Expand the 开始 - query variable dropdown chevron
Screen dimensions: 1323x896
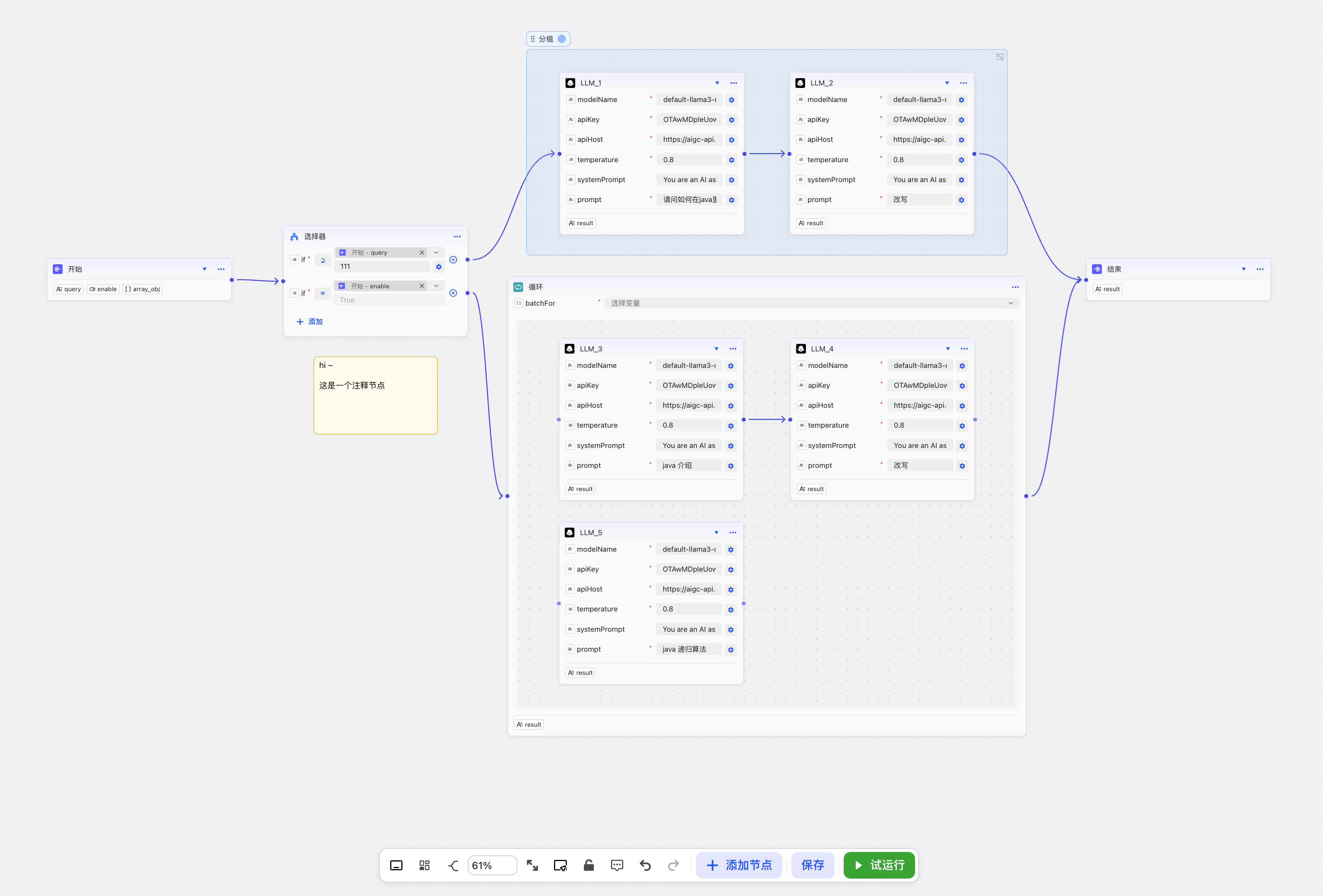tap(436, 253)
